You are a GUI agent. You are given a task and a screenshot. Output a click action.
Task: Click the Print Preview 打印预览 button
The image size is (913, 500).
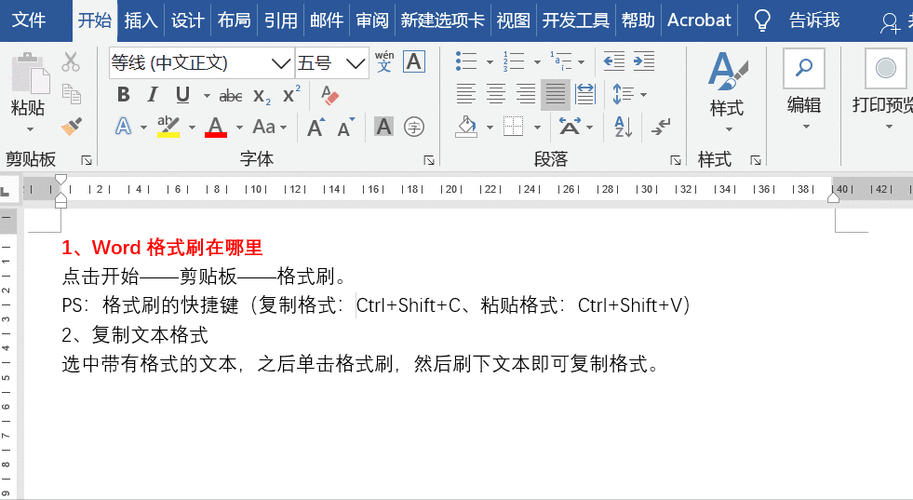(x=882, y=88)
